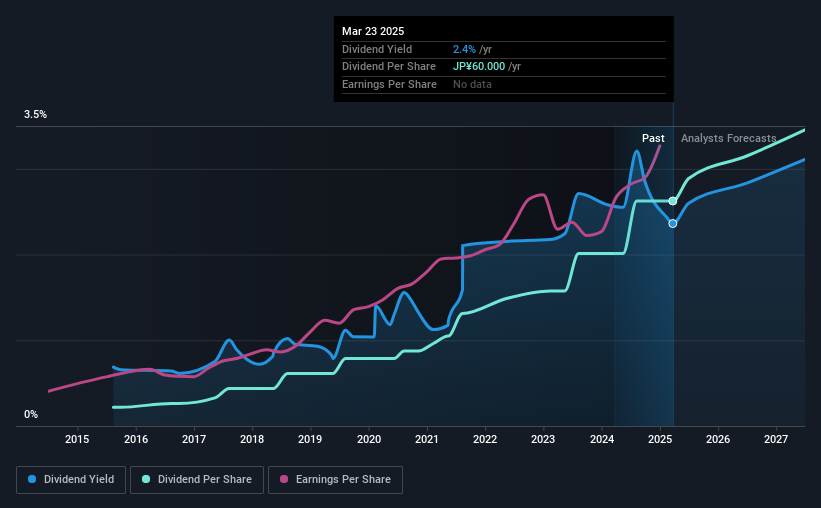Click the 2026 x-axis label
Image resolution: width=821 pixels, height=508 pixels.
[x=718, y=439]
